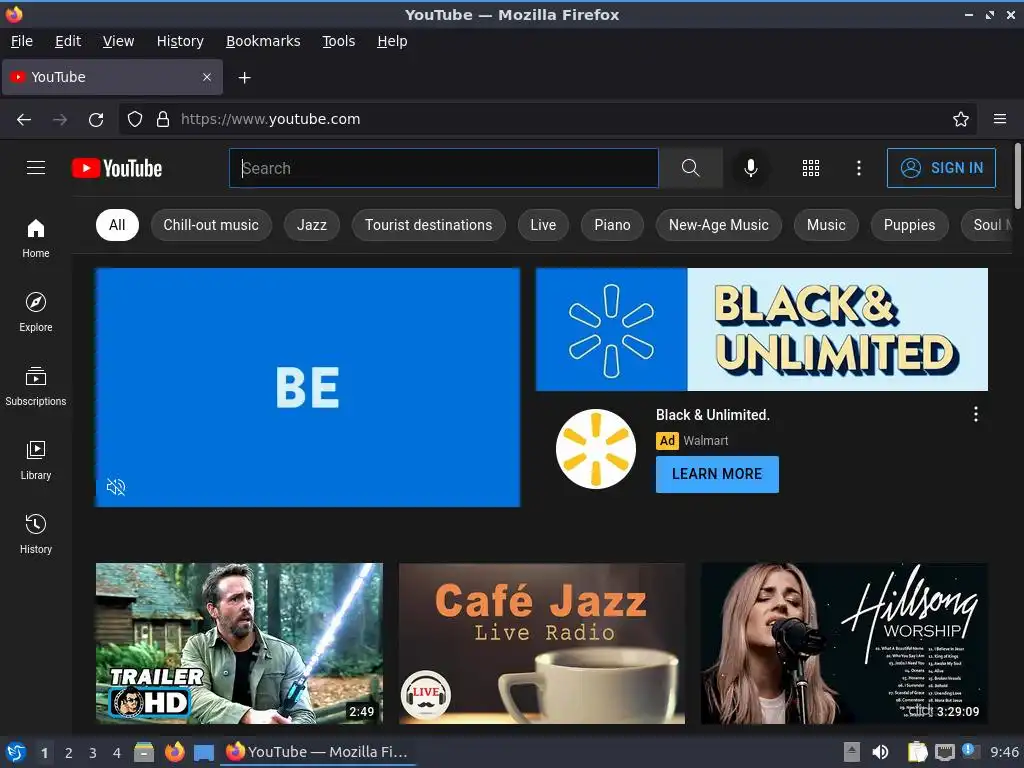Screen dimensions: 1024x768
Task: Switch to workspace 3 in taskbar
Action: tap(93, 753)
